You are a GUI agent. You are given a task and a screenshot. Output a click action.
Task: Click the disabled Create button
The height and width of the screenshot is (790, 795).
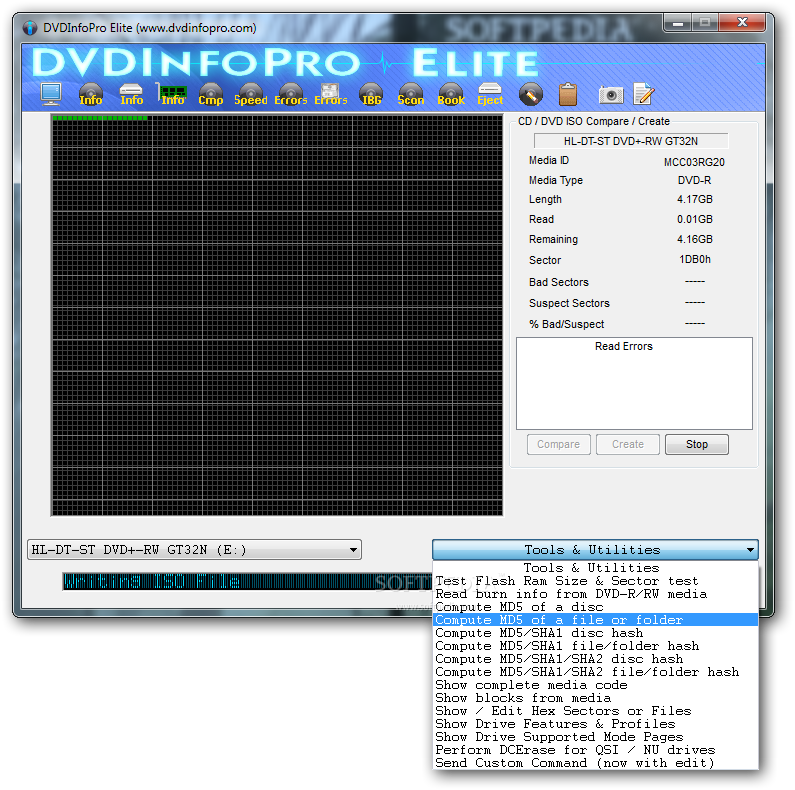(x=628, y=444)
